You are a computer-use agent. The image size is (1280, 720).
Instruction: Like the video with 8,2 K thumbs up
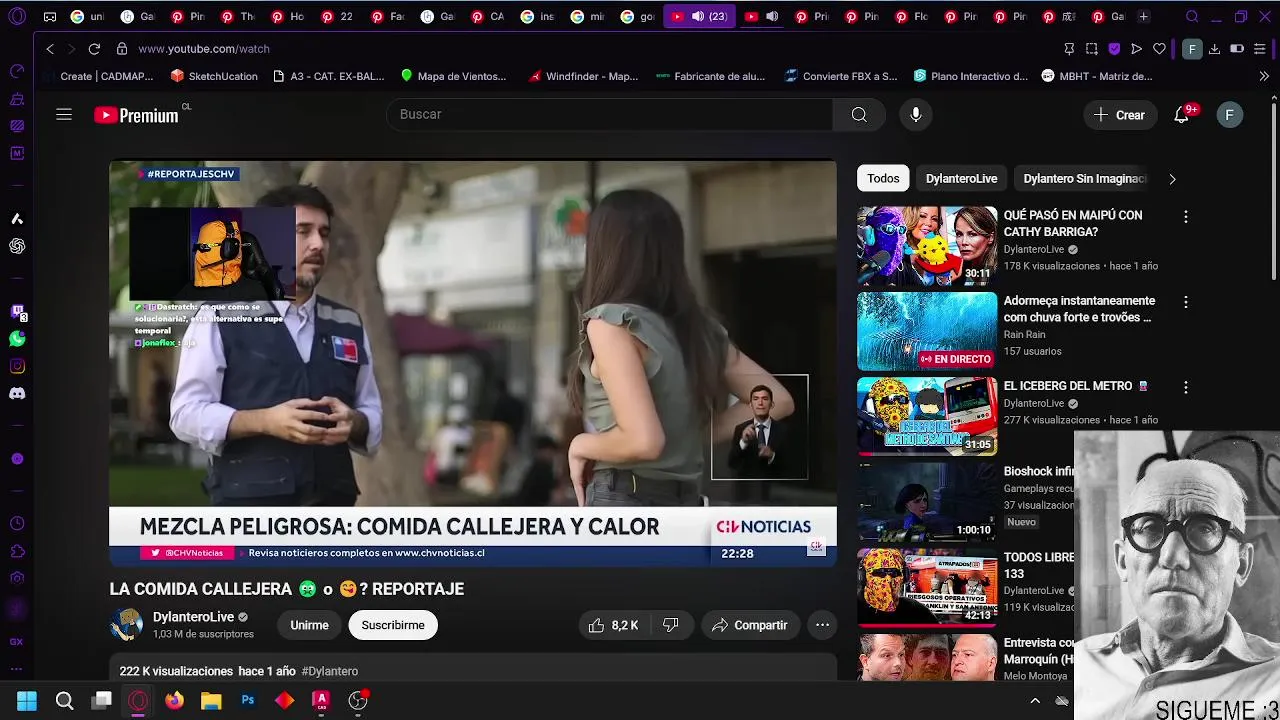click(613, 625)
